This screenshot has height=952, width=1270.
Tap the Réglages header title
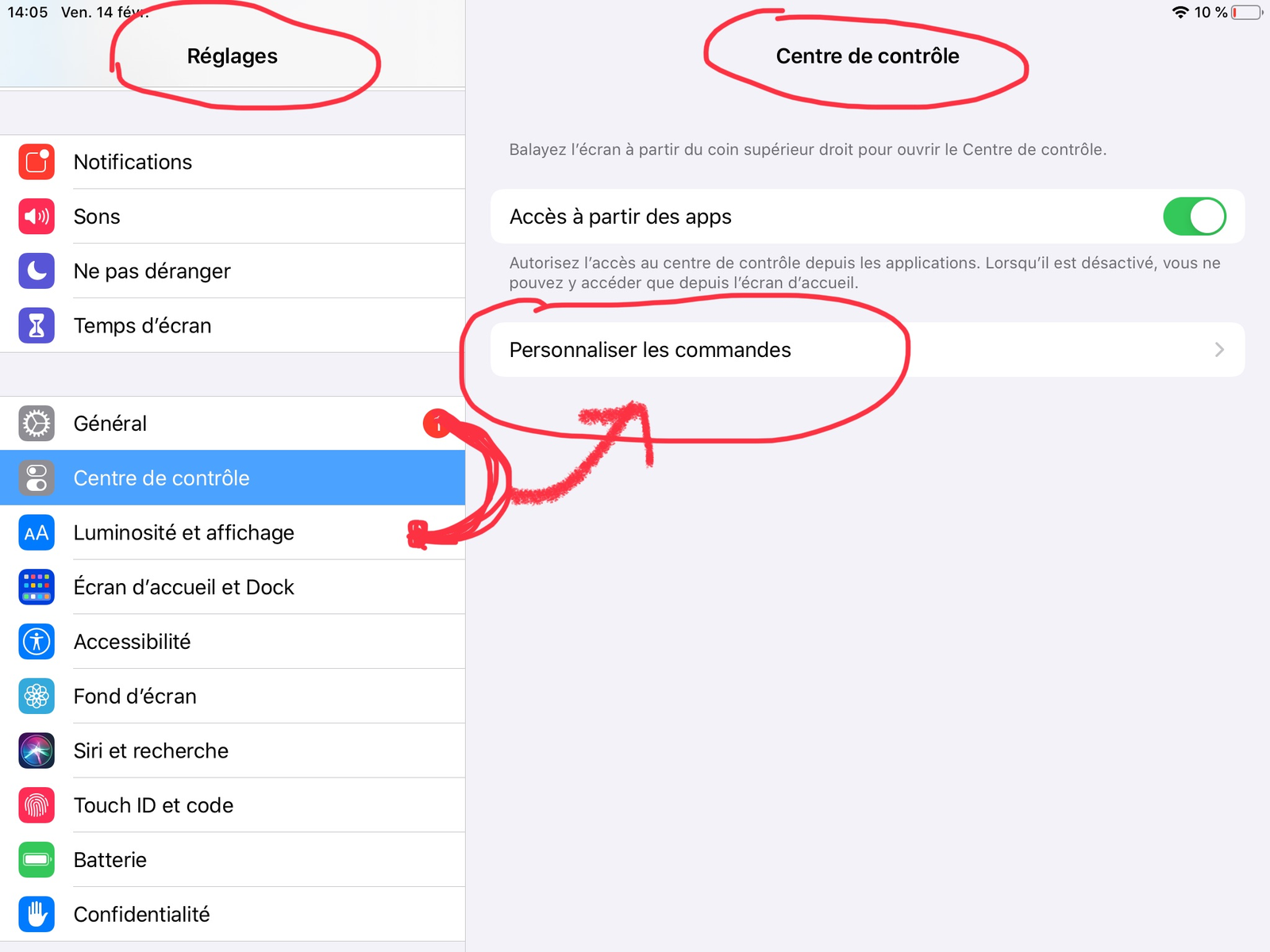tap(233, 56)
